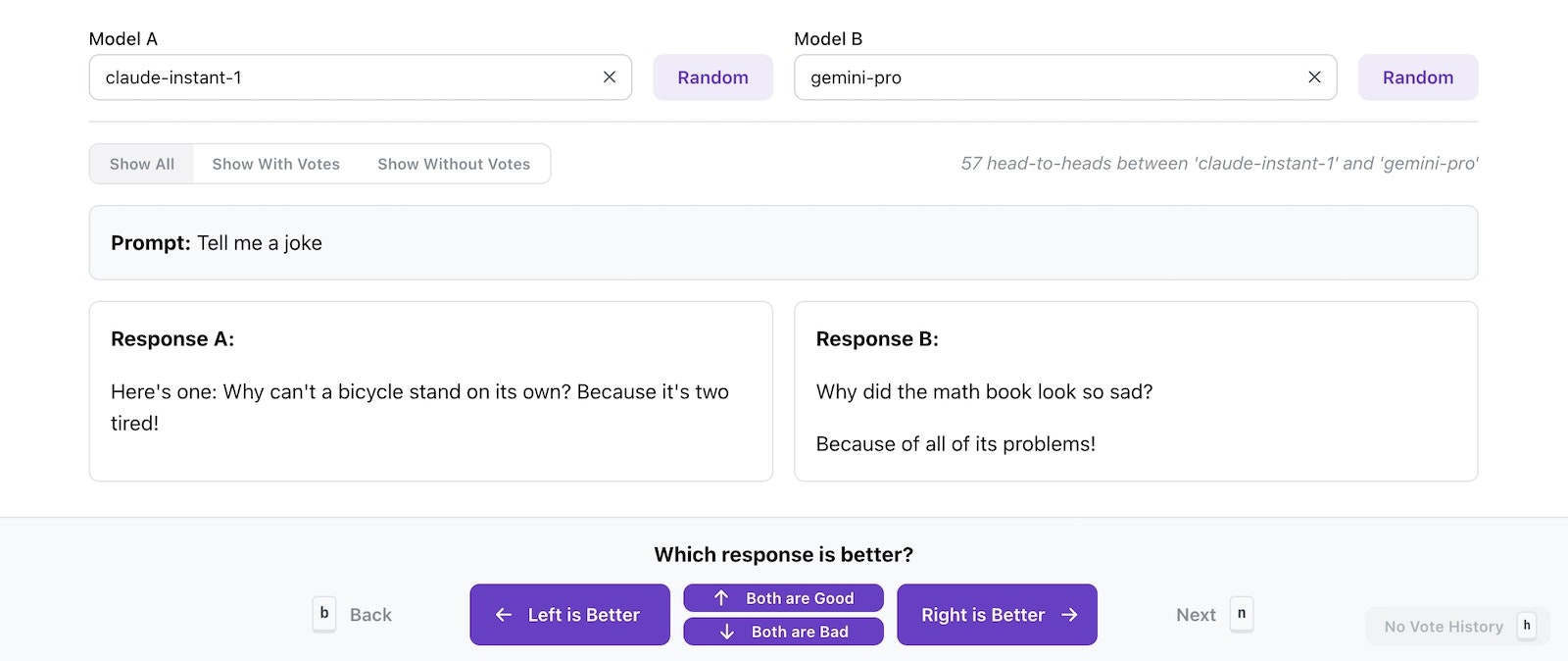Click the 'h' vote history key icon
Viewport: 1568px width, 661px height.
click(x=1526, y=626)
